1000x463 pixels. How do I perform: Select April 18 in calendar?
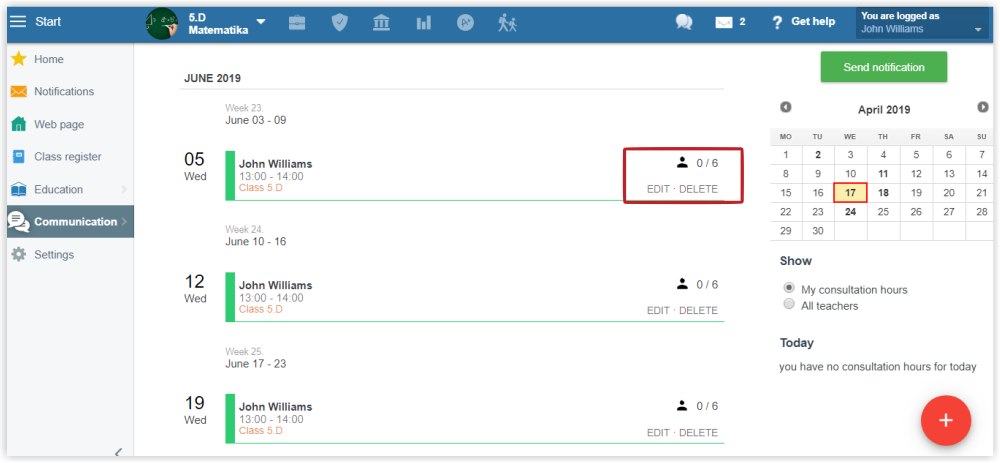[x=883, y=193]
